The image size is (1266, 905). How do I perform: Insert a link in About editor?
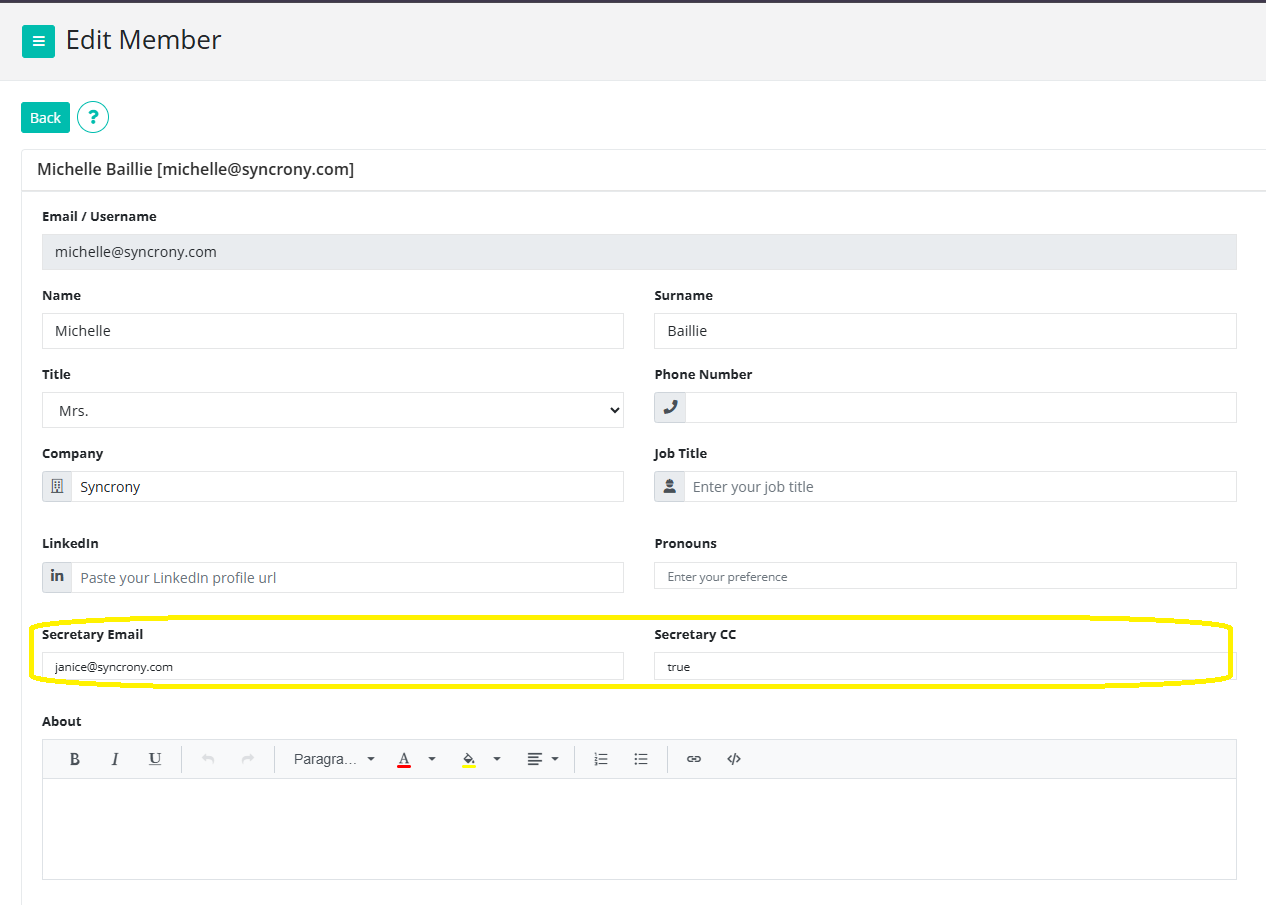(x=694, y=759)
